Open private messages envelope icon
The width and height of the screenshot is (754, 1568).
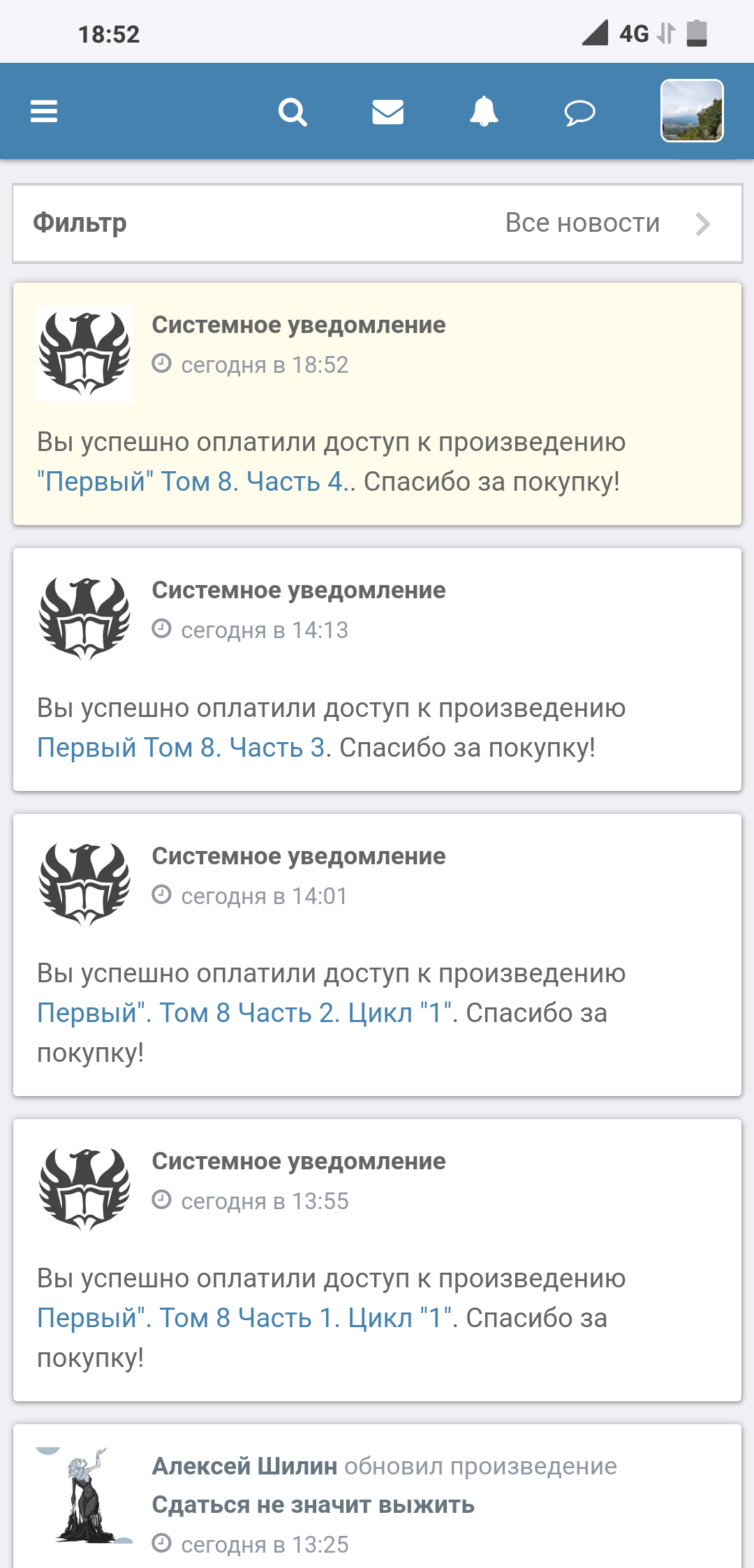(387, 112)
